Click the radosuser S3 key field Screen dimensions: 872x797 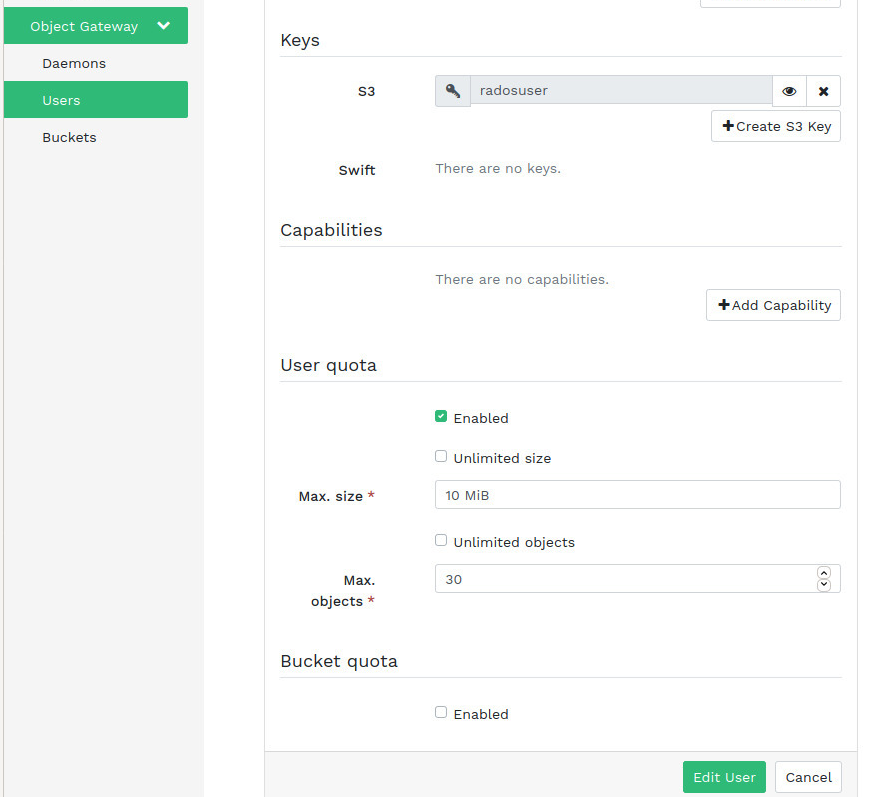click(620, 91)
